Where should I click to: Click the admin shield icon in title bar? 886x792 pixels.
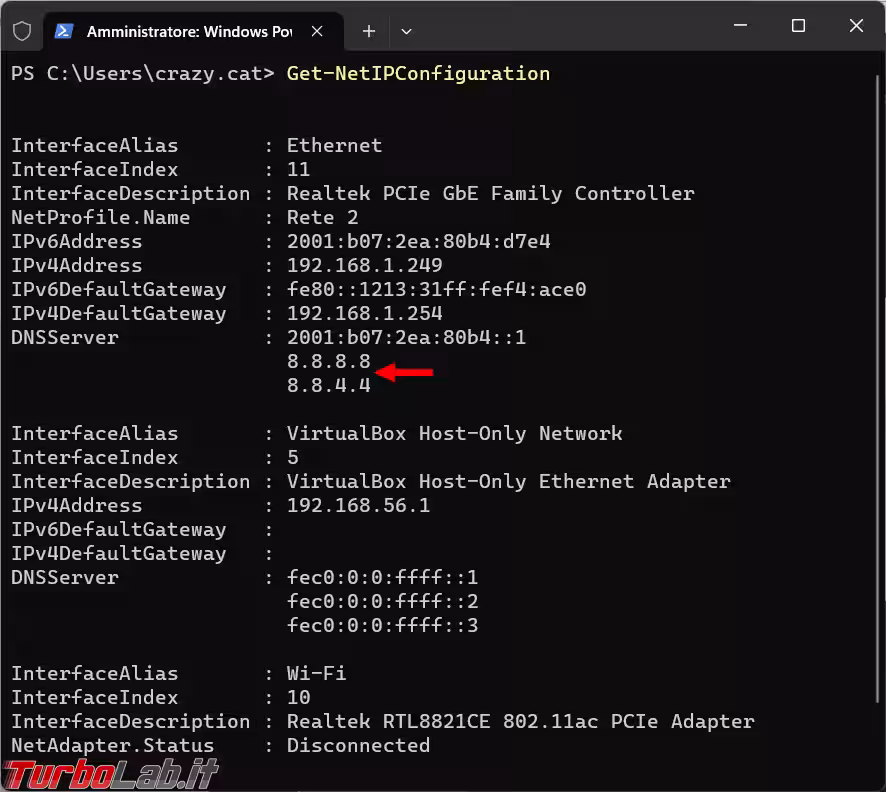(x=22, y=31)
